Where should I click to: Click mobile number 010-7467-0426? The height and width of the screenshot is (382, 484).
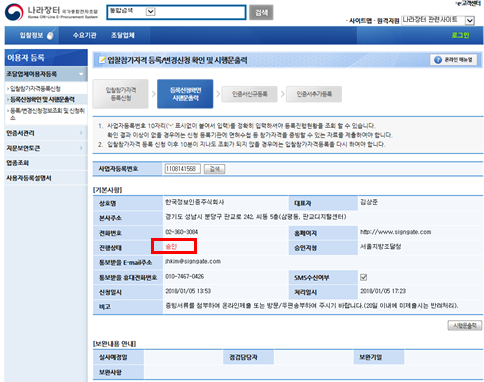tap(185, 276)
